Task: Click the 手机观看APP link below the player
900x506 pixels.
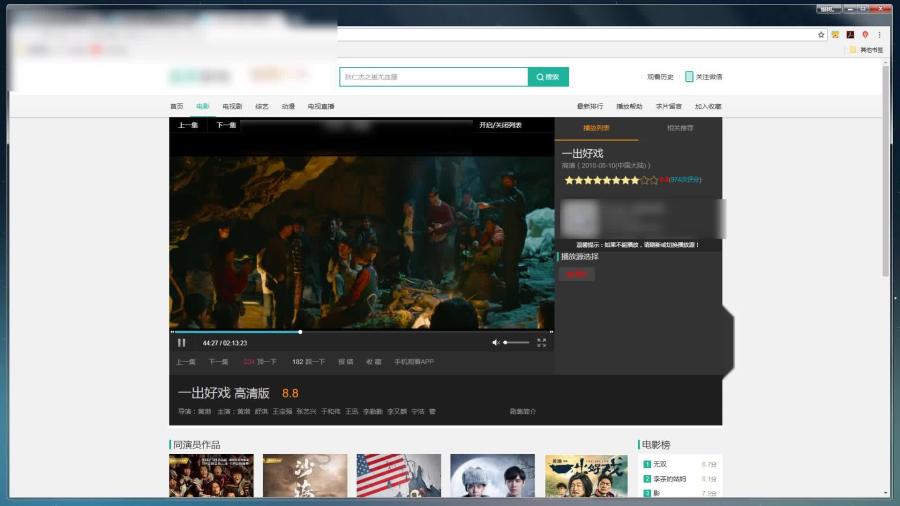Action: point(413,362)
